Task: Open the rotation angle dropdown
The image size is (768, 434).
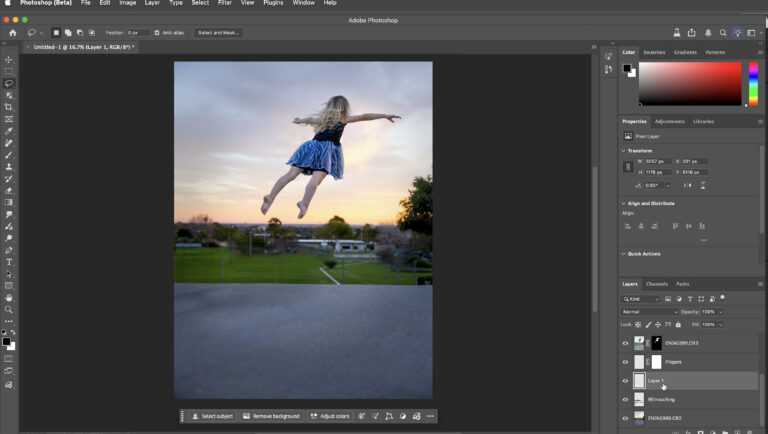Action: [x=668, y=186]
